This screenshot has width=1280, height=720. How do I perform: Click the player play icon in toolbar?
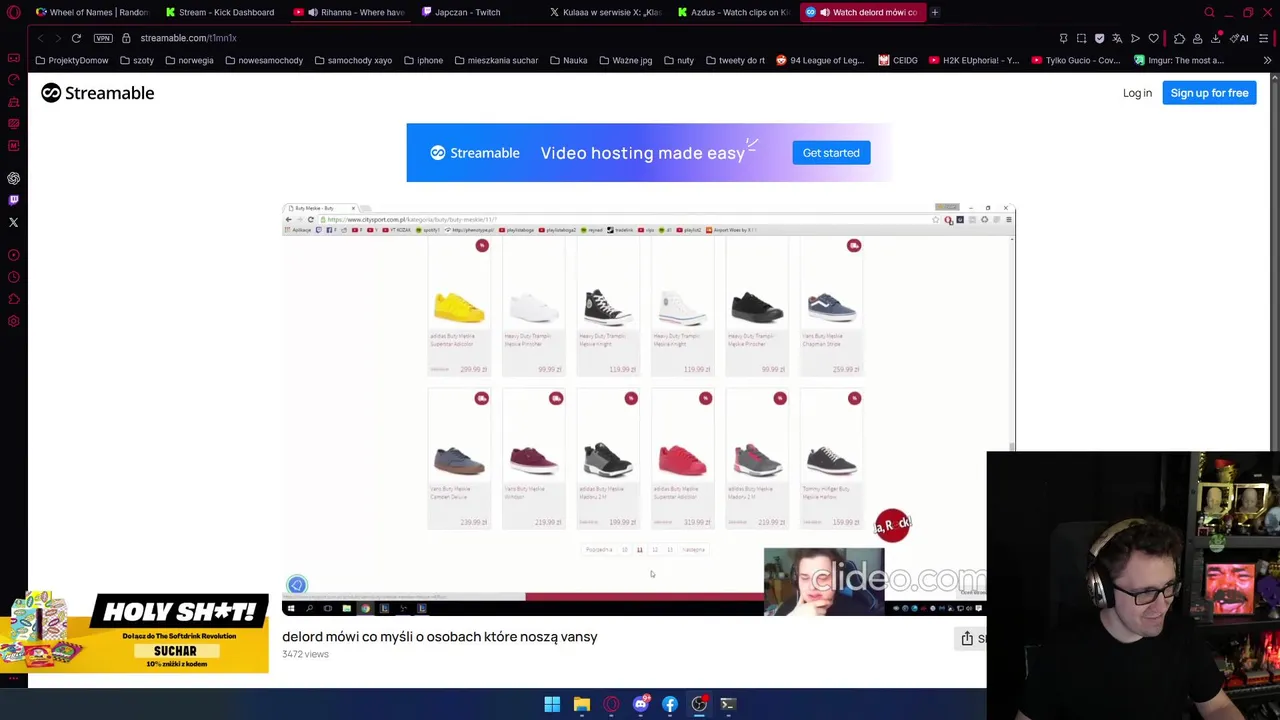pyautogui.click(x=1135, y=38)
